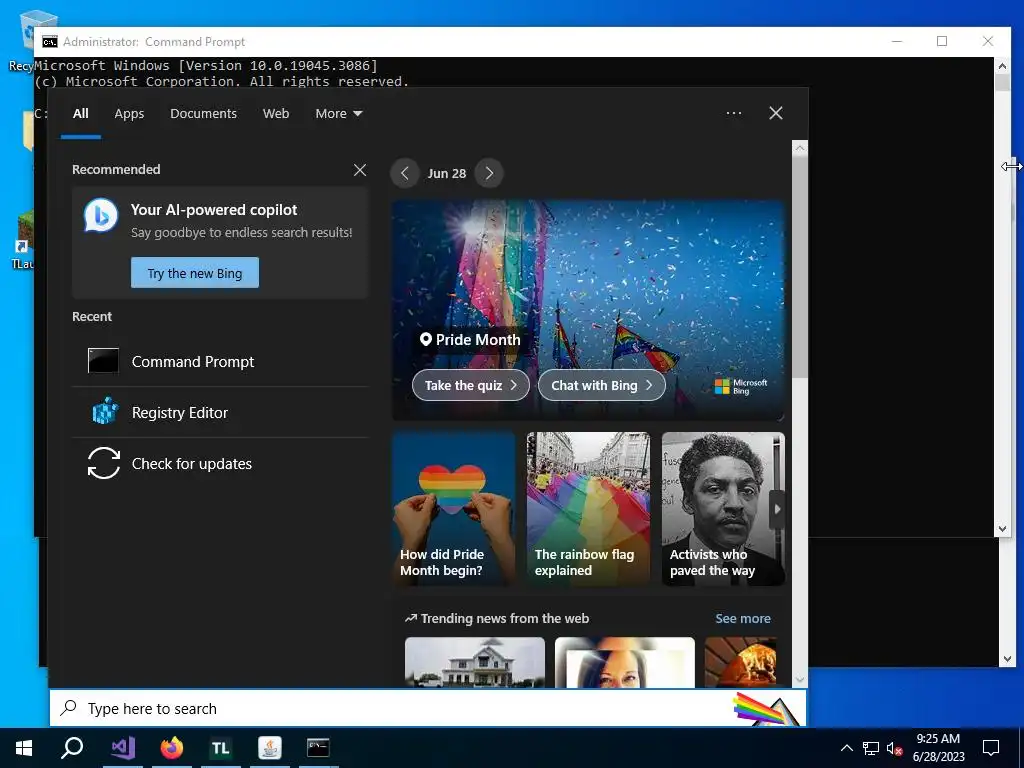Select the All search tab
The height and width of the screenshot is (768, 1024).
pyautogui.click(x=80, y=114)
